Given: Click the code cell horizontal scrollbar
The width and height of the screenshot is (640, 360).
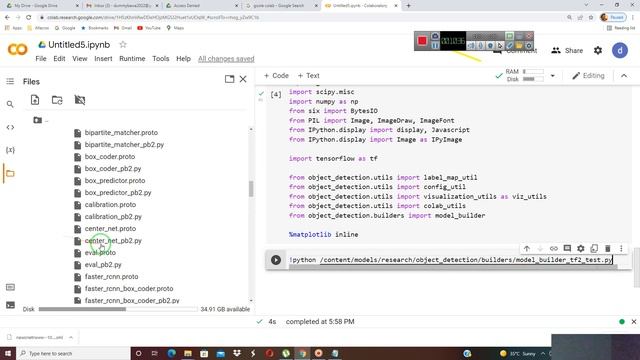Looking at the screenshot, I should tap(453, 267).
